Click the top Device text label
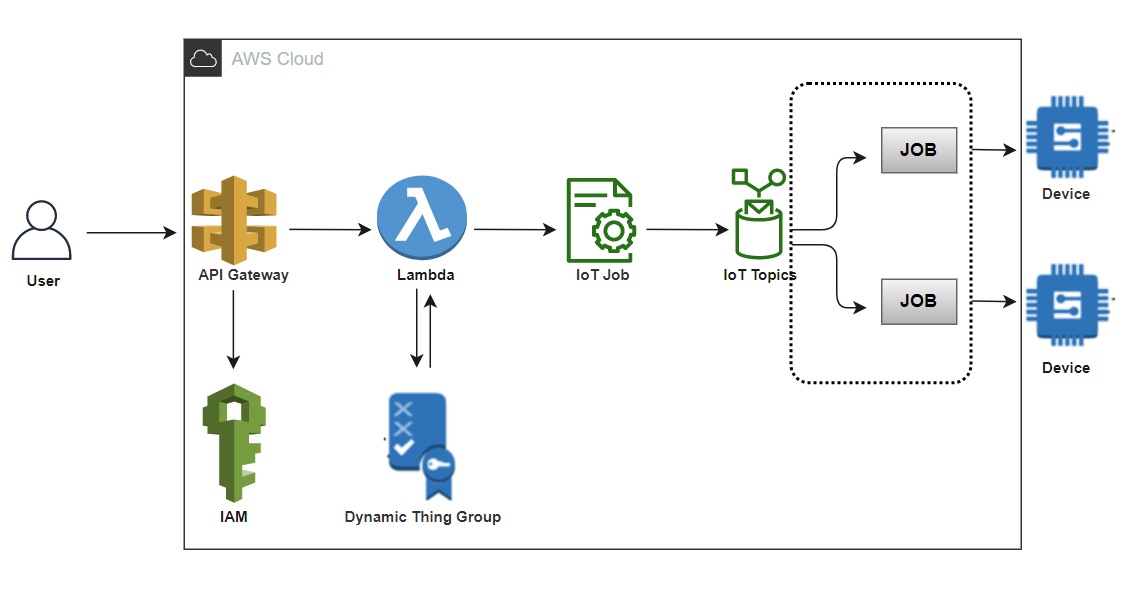Image resolution: width=1131 pixels, height=593 pixels. click(x=1065, y=194)
